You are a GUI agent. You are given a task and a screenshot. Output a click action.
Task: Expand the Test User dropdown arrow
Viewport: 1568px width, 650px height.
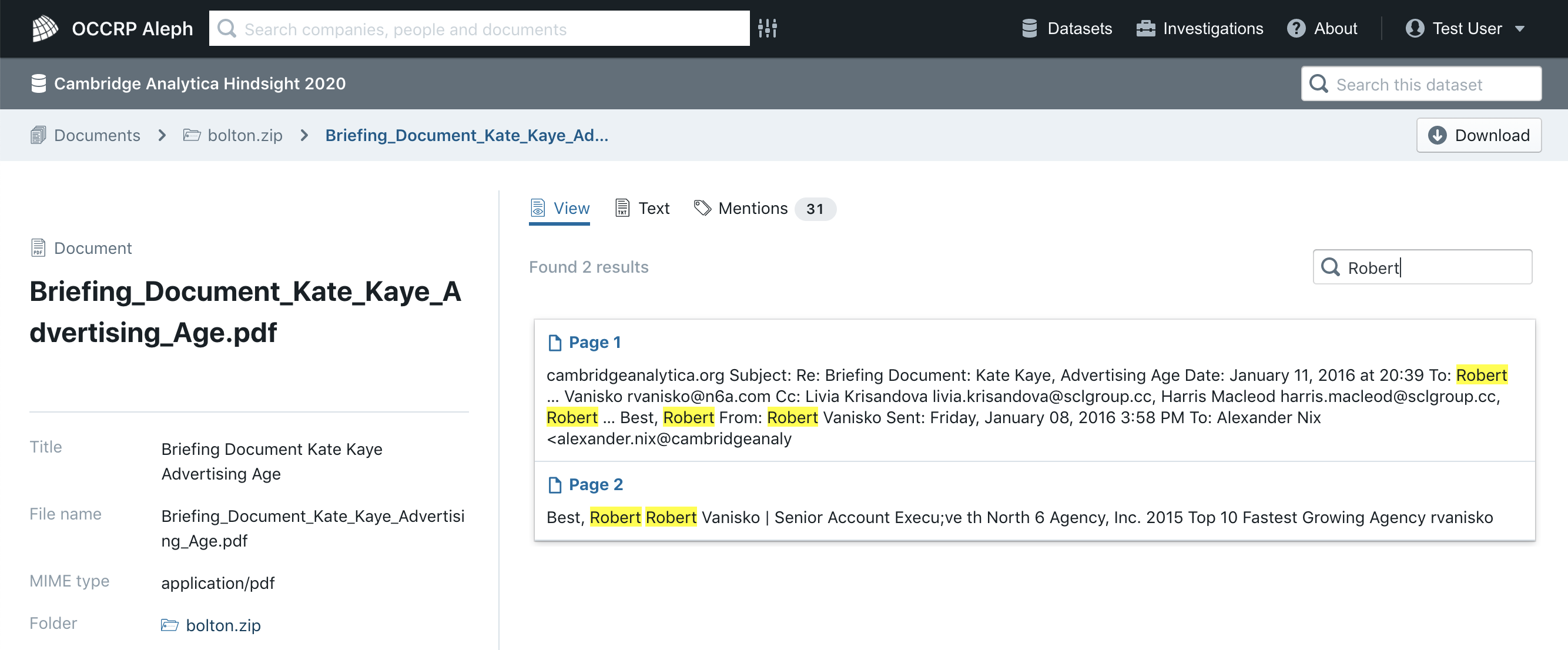pyautogui.click(x=1519, y=29)
